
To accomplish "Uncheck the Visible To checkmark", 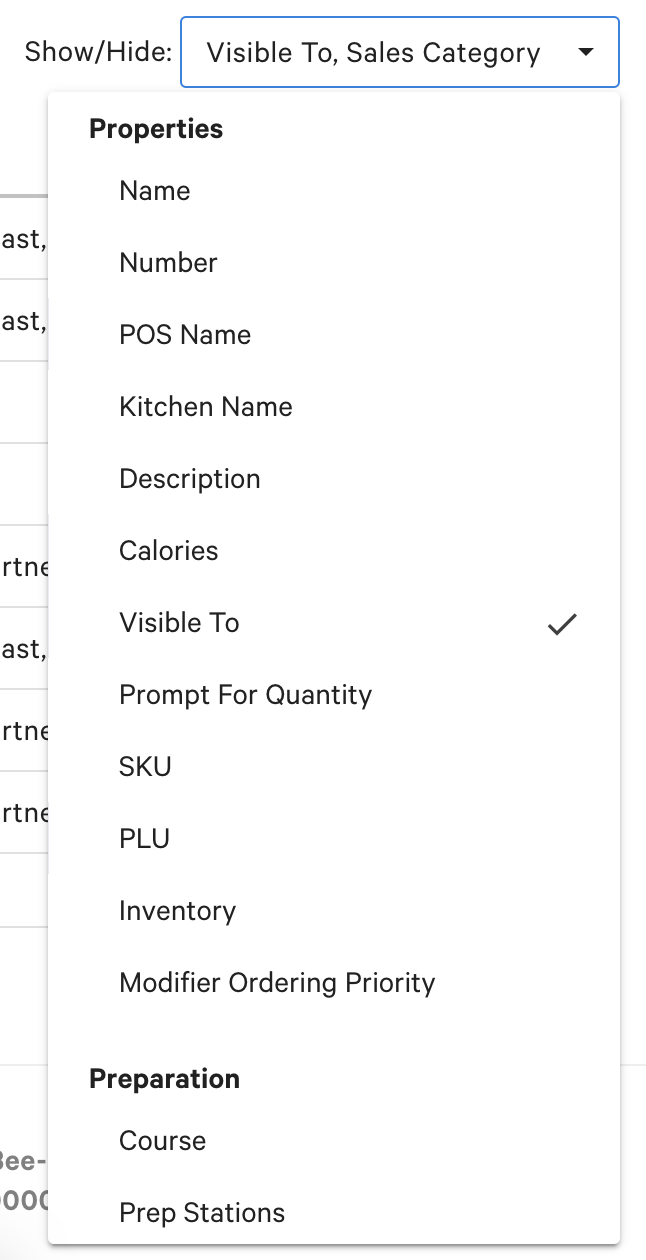I will click(563, 624).
